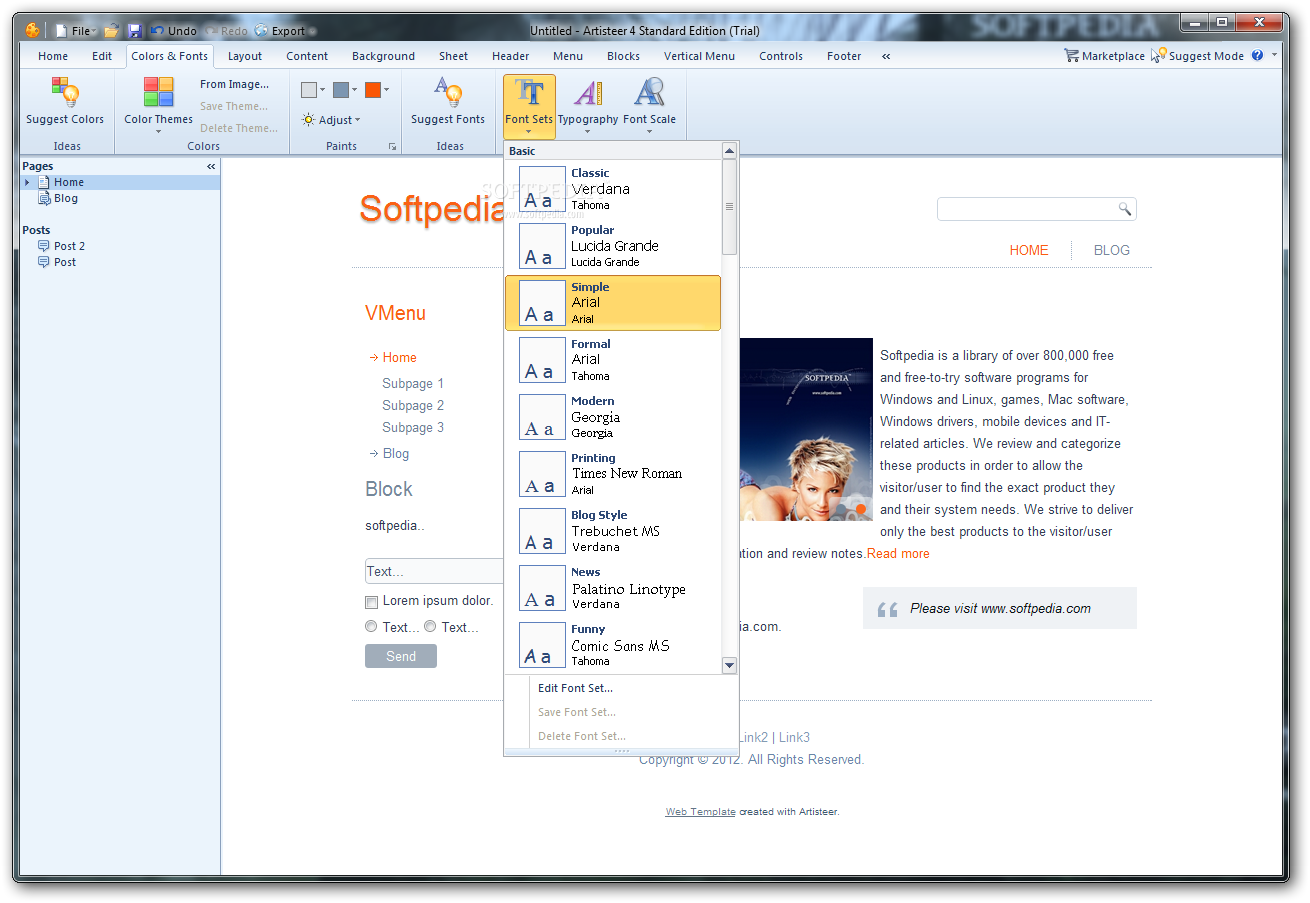
Task: Click the orange paint color swatch
Action: (373, 90)
